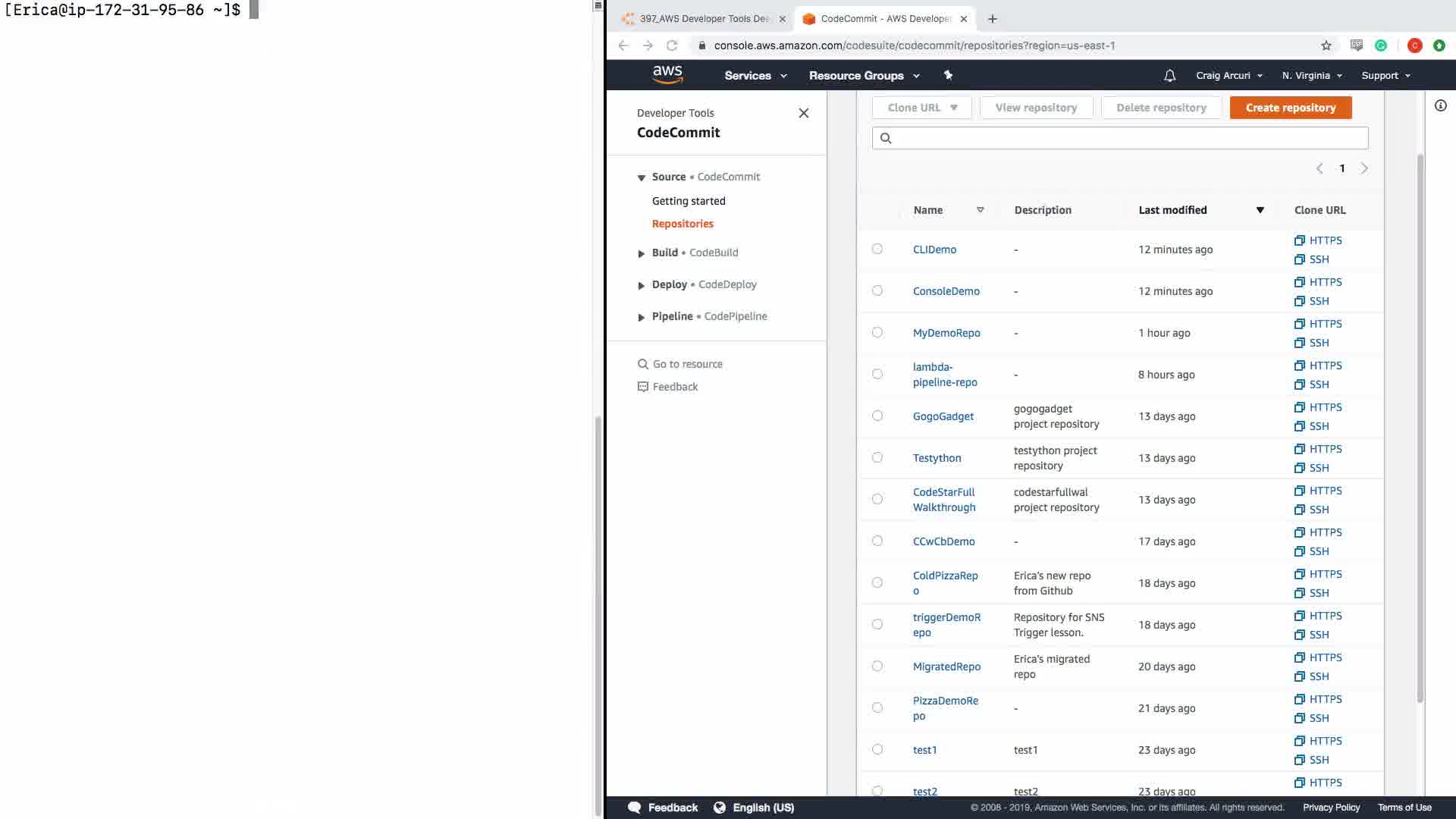This screenshot has height=819, width=1456.
Task: Click the info panel icon at right
Action: coord(1440,106)
